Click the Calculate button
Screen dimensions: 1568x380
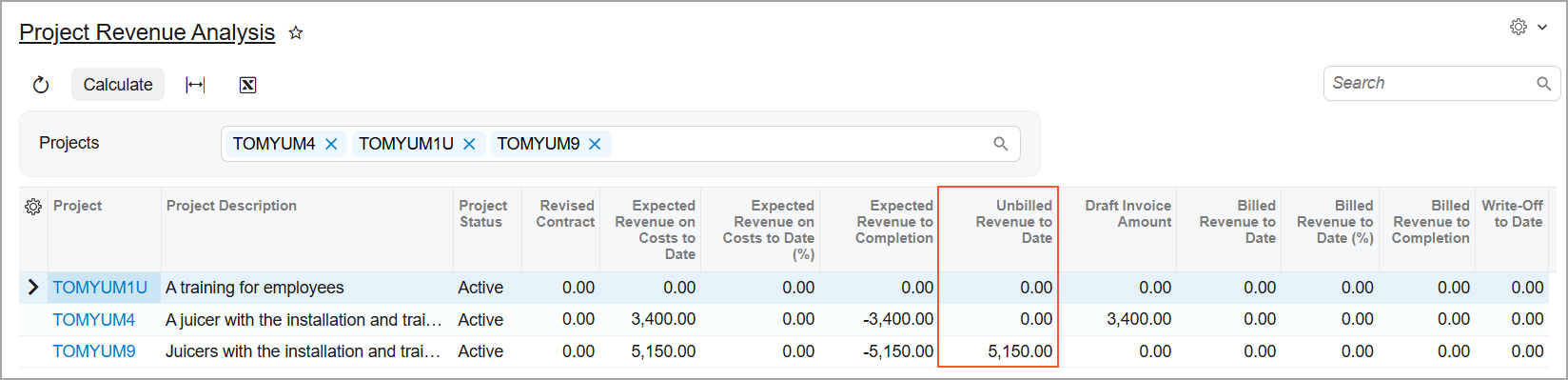click(x=118, y=85)
